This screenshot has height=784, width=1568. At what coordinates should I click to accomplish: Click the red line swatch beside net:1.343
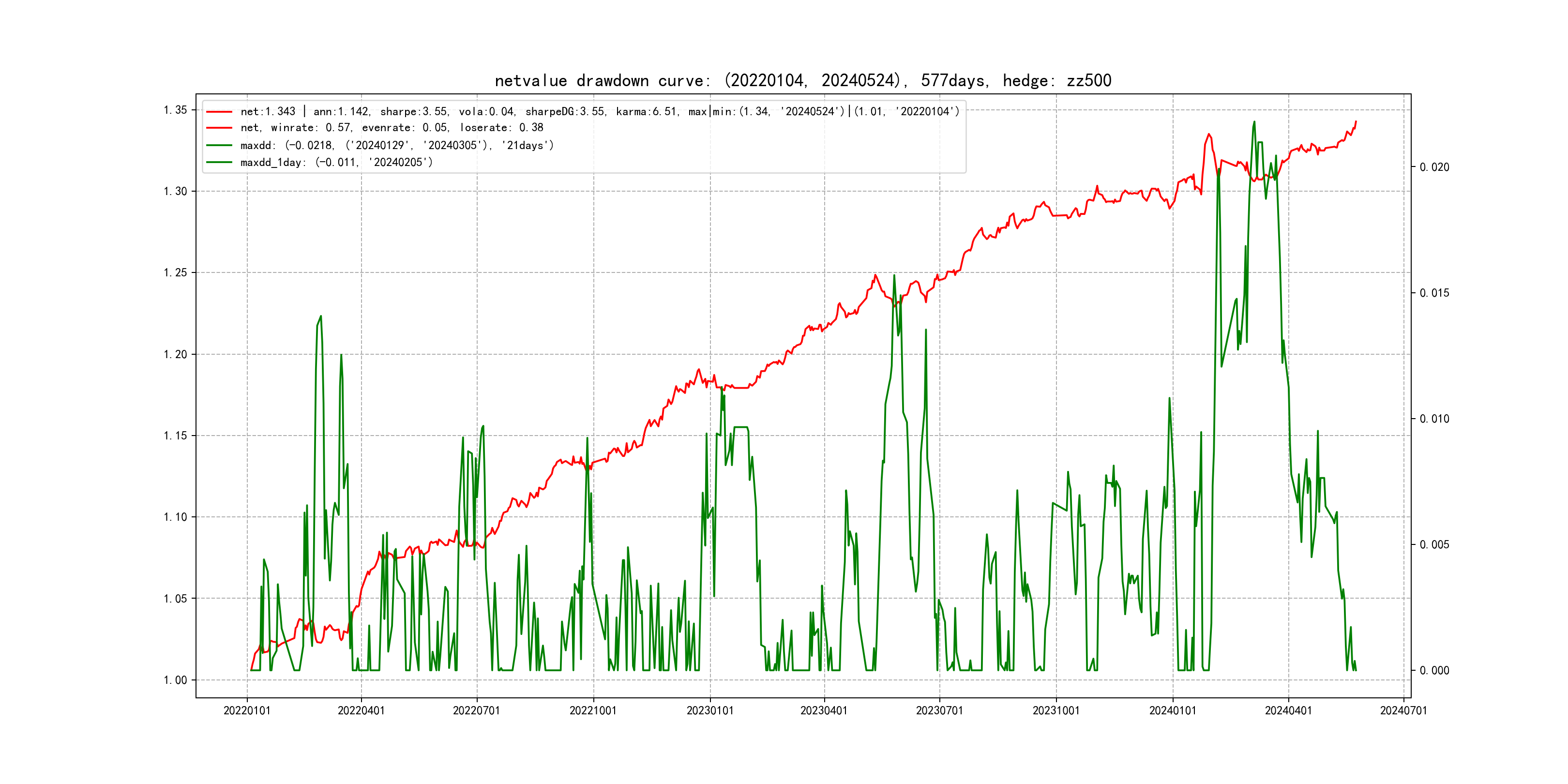219,112
